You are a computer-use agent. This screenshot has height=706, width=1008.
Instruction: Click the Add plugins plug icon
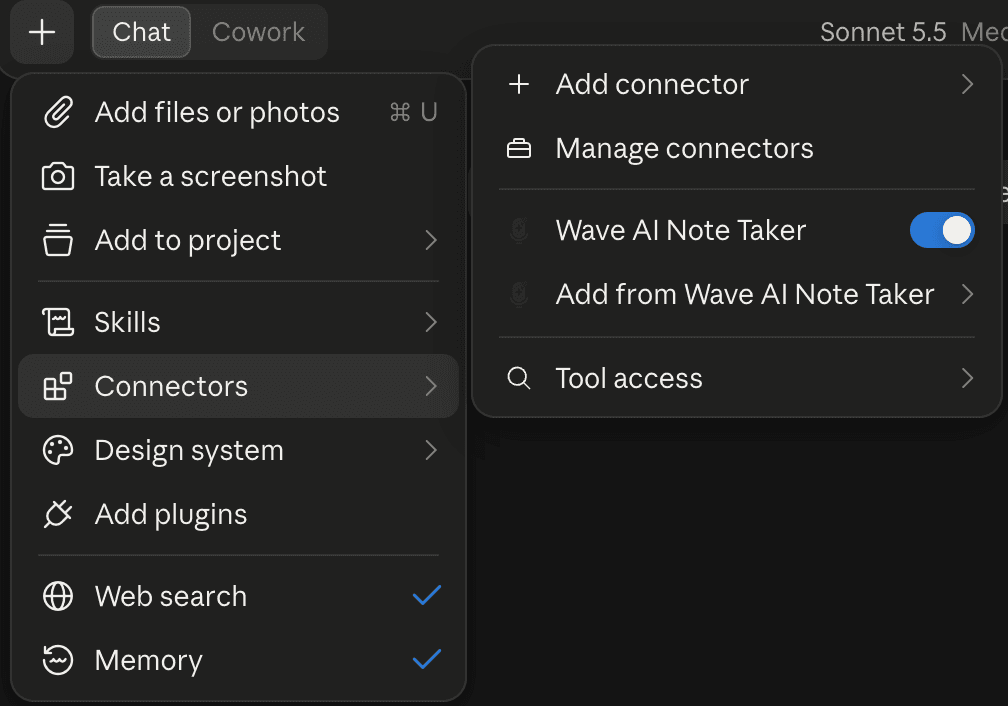click(x=58, y=514)
